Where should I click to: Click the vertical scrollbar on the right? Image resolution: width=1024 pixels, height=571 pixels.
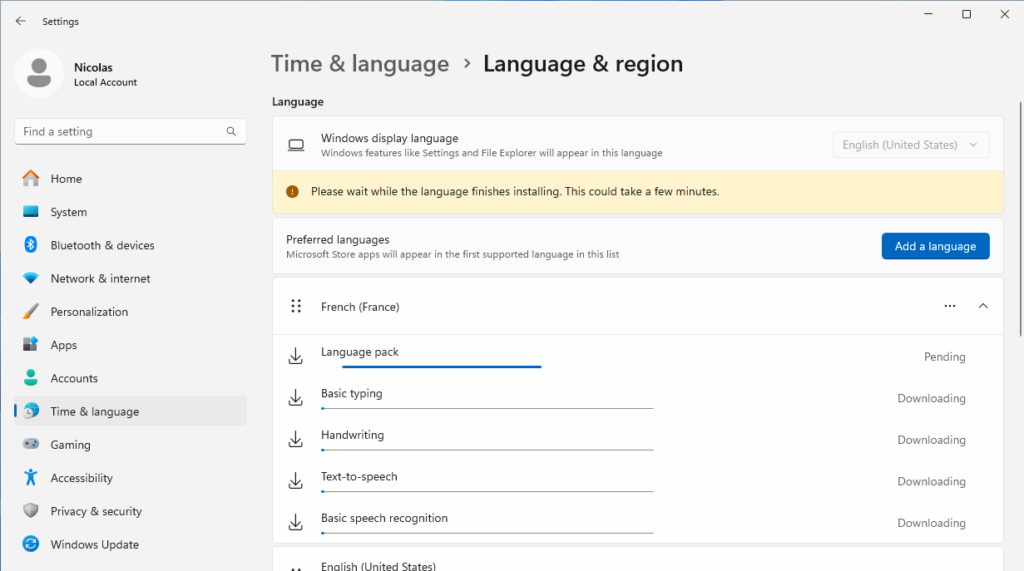1020,219
